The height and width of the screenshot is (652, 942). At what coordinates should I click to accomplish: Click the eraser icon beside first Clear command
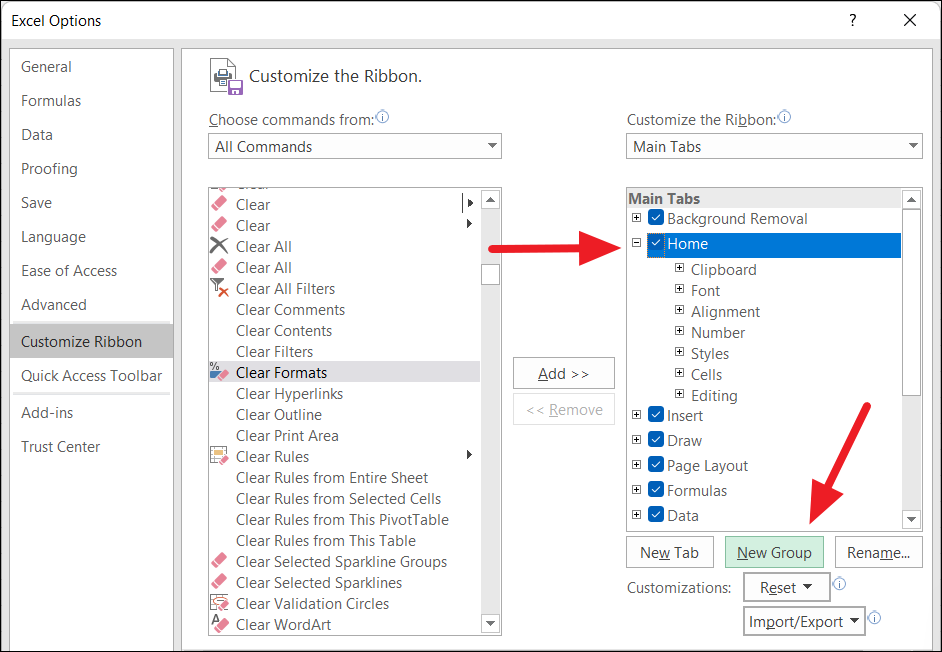click(x=219, y=204)
